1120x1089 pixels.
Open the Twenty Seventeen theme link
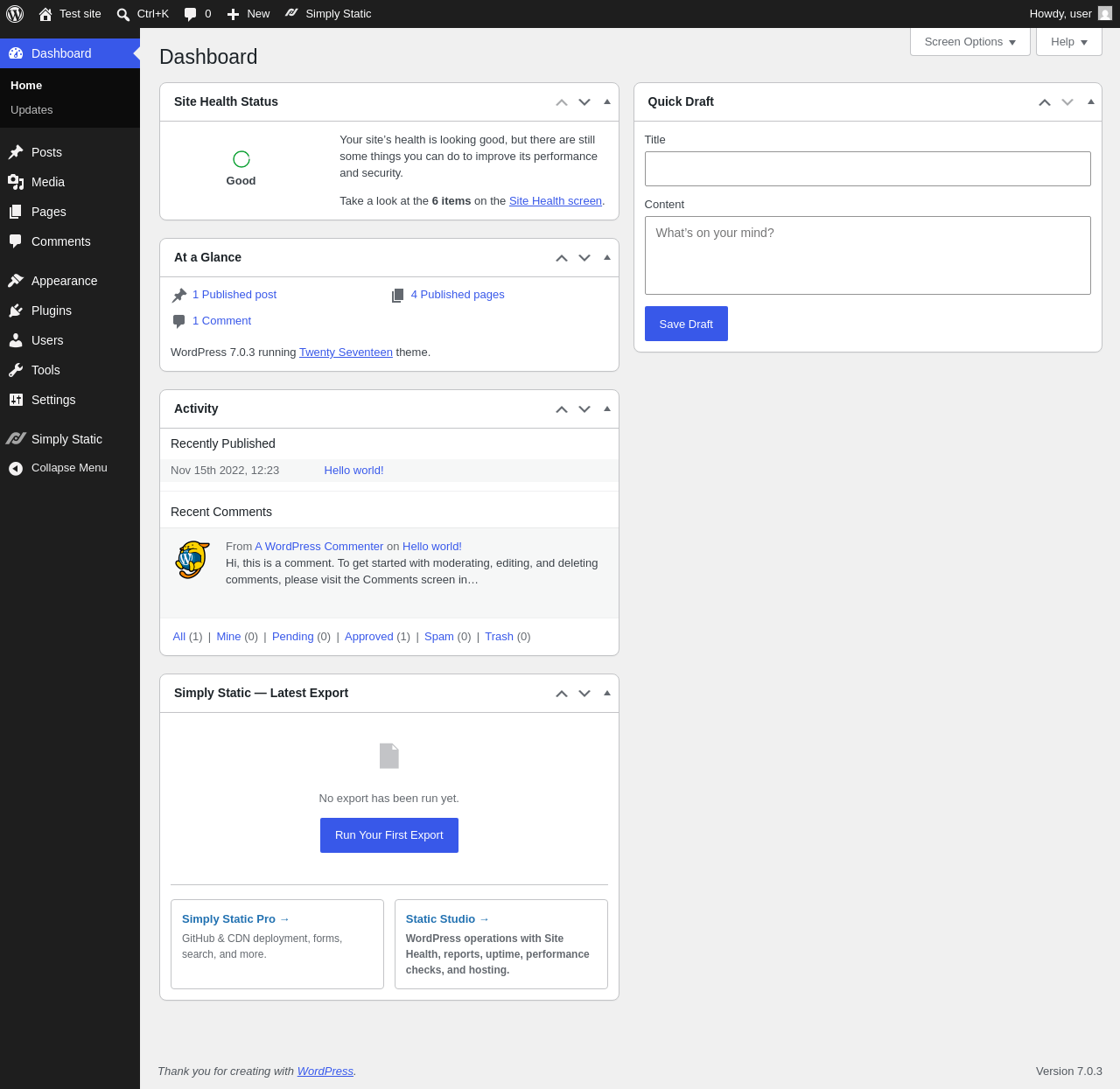[346, 353]
